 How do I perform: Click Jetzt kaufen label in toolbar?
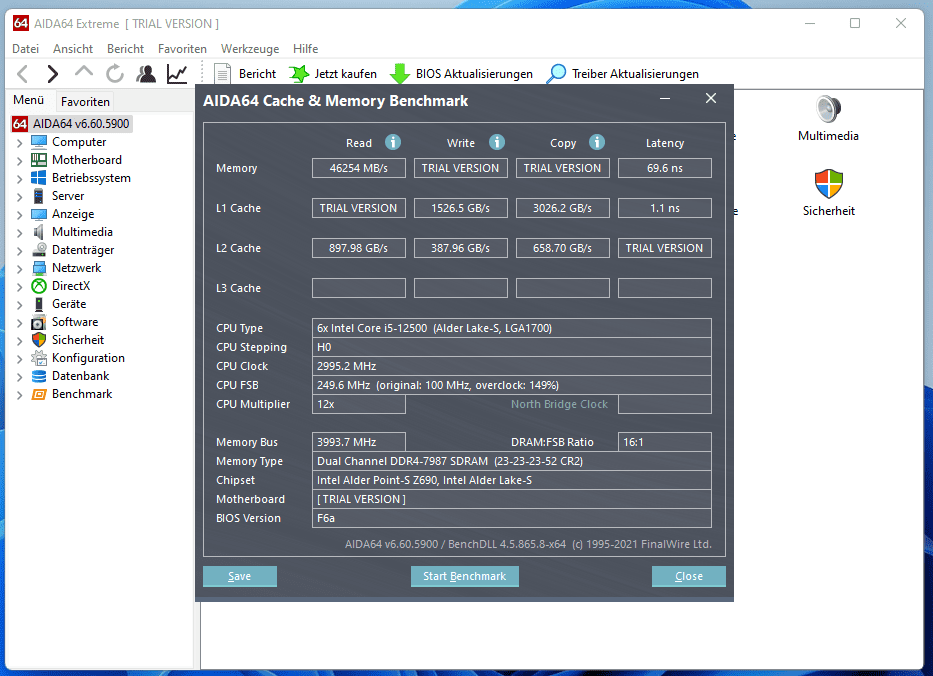point(345,74)
